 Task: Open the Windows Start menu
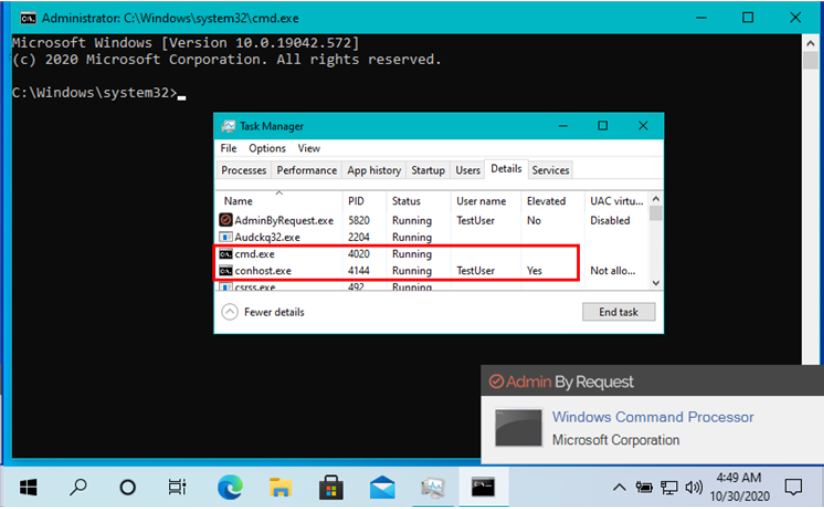click(28, 487)
